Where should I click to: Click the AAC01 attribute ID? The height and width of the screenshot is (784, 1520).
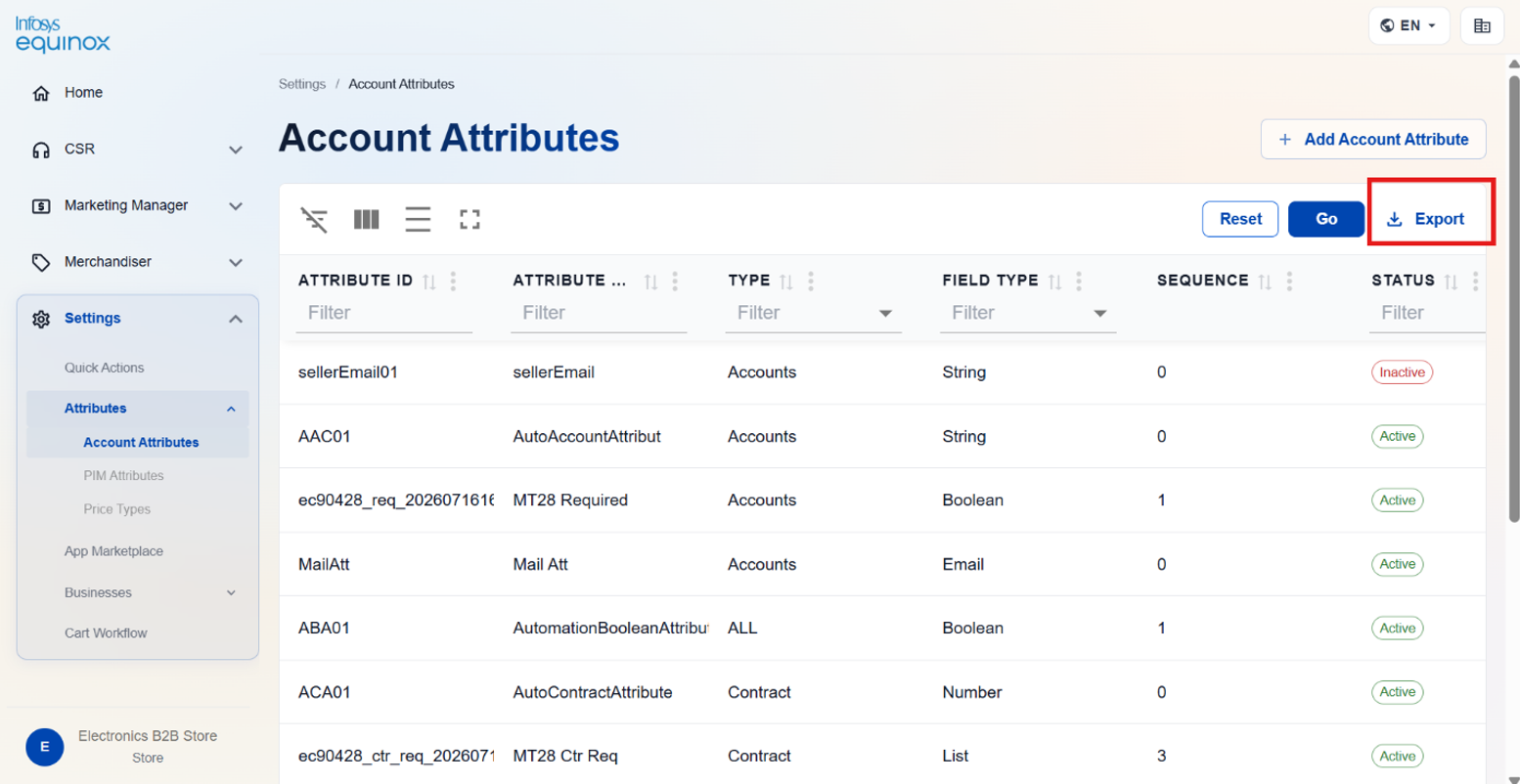(x=324, y=437)
